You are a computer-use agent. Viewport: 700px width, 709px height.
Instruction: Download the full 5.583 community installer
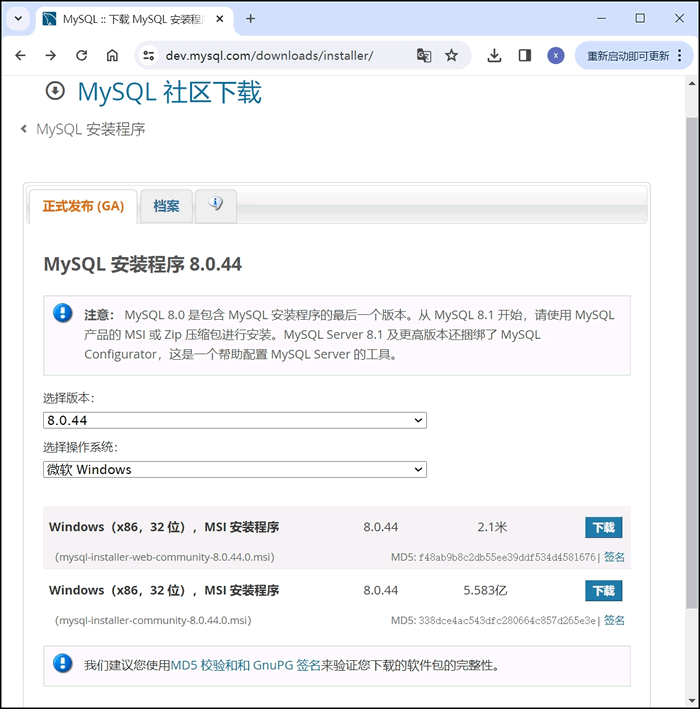pyautogui.click(x=603, y=591)
